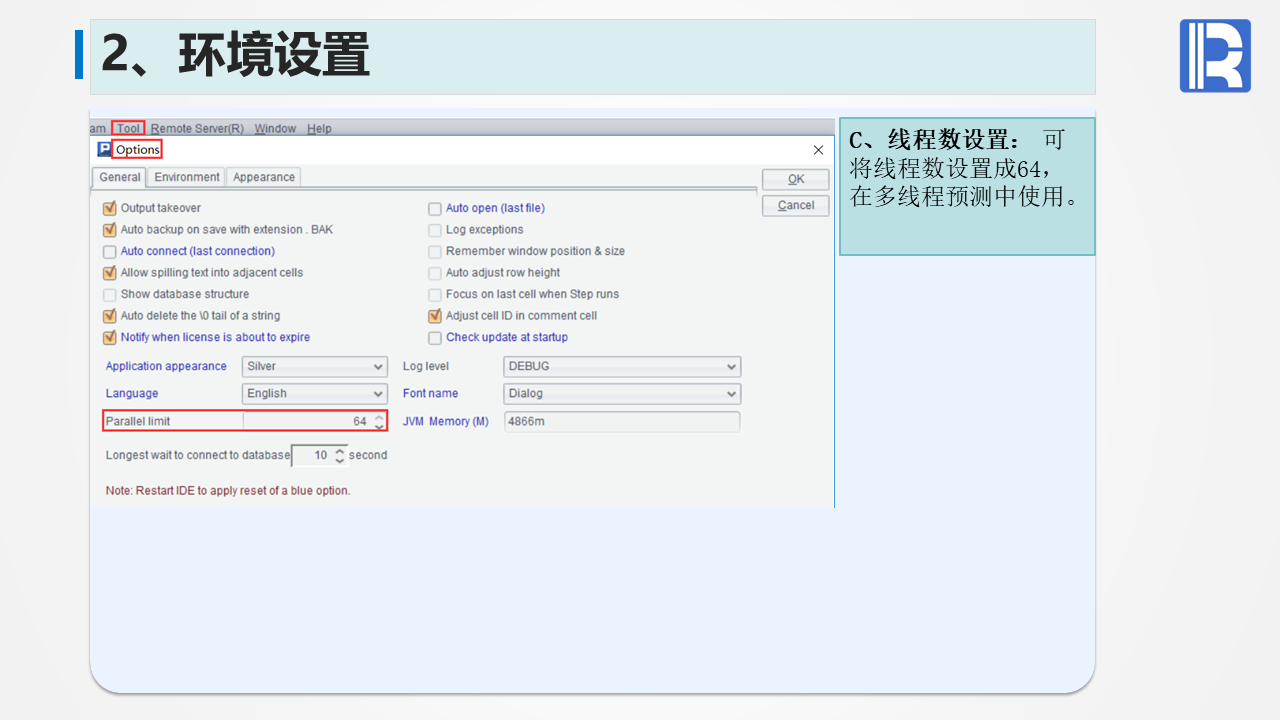Click the Parallel limit label

138,421
